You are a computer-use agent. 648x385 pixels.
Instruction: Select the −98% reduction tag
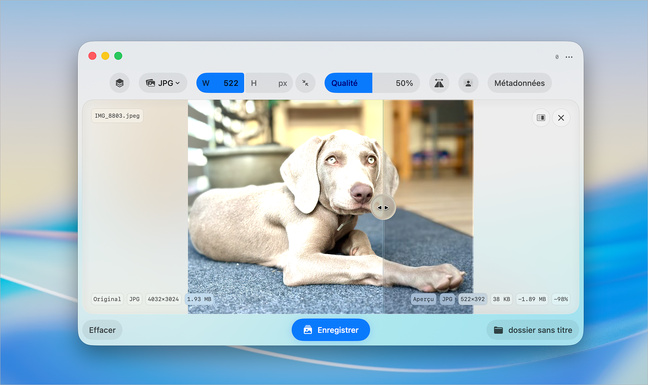coord(561,299)
